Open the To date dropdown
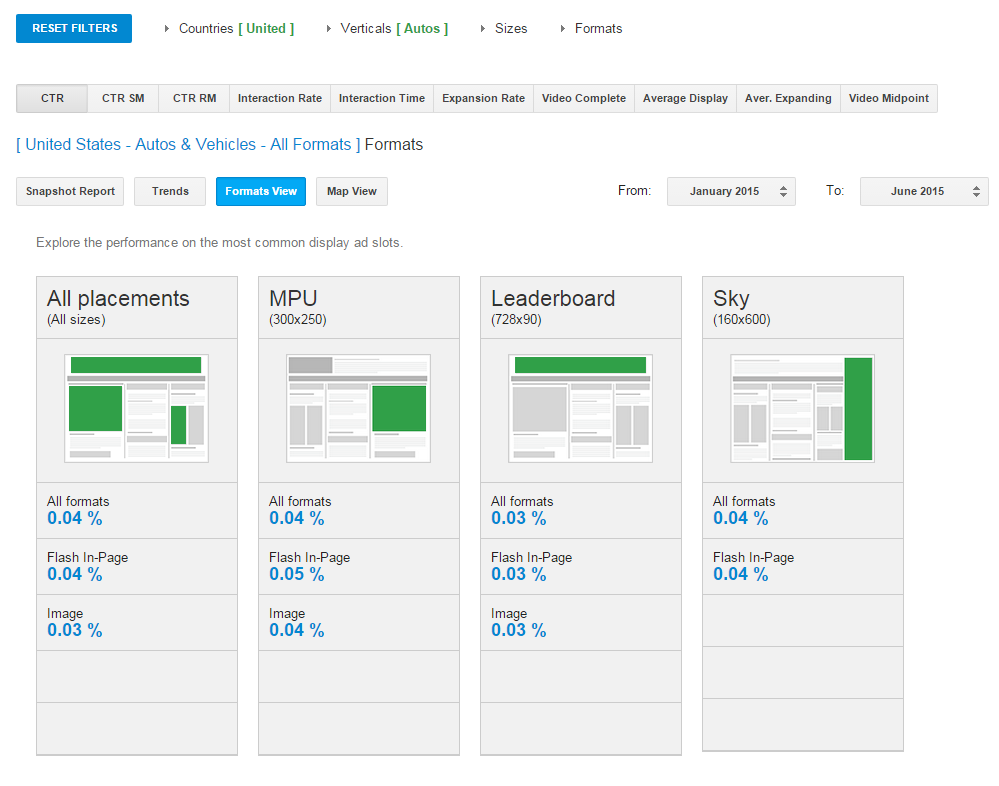 click(x=924, y=191)
